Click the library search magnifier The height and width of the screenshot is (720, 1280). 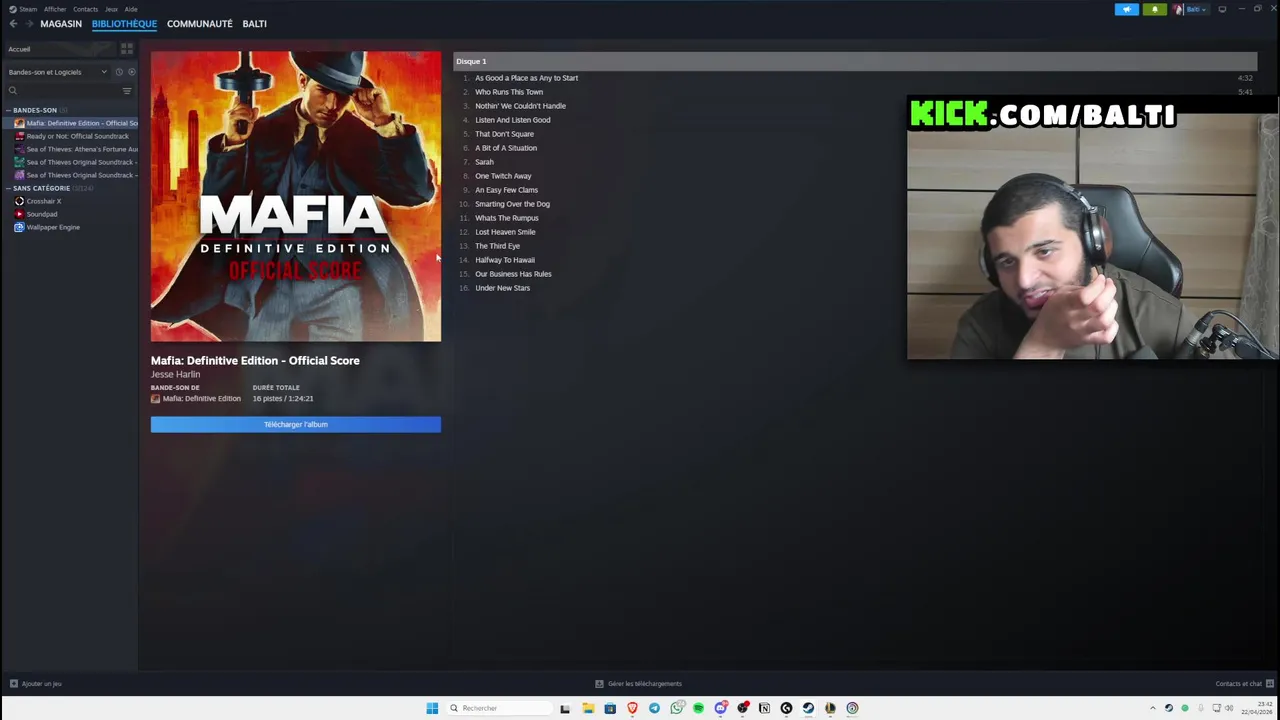(x=13, y=91)
